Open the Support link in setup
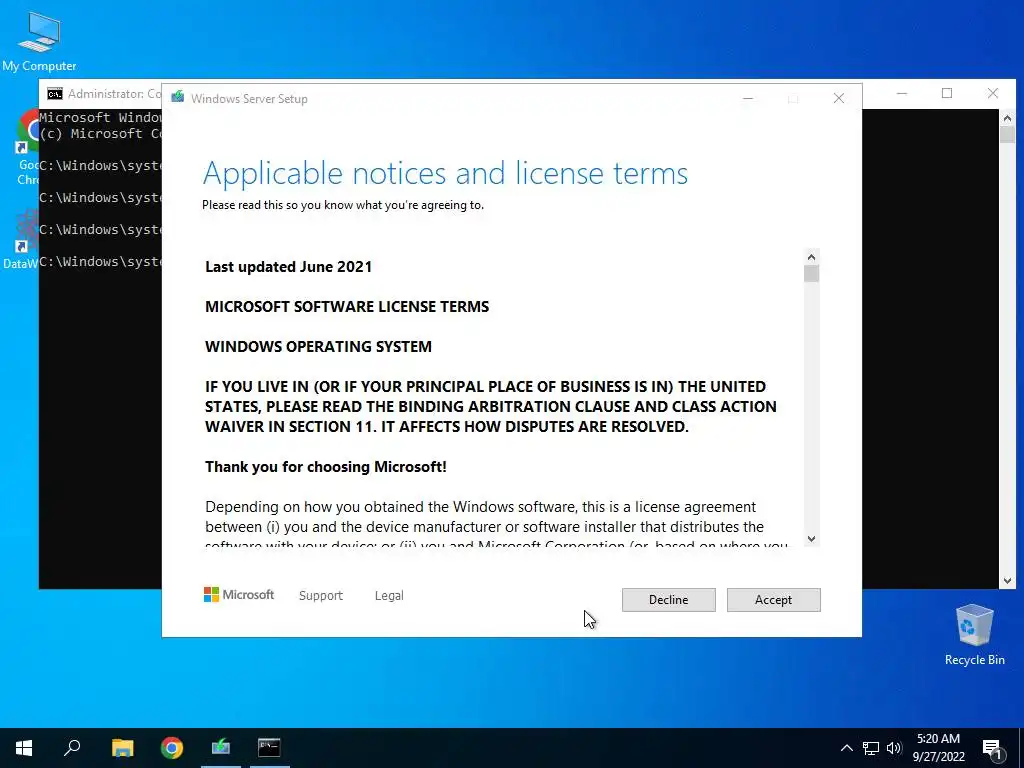The height and width of the screenshot is (768, 1024). (x=321, y=596)
